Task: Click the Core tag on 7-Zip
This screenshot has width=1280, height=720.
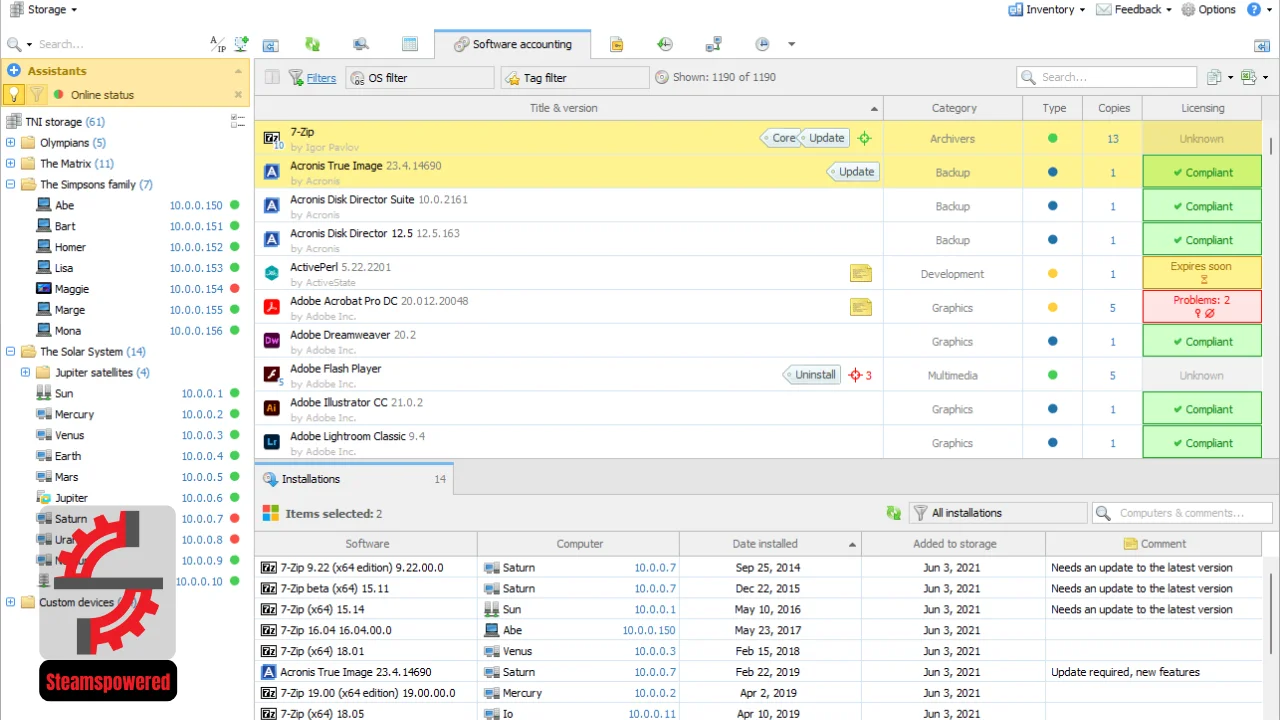Action: (x=783, y=138)
